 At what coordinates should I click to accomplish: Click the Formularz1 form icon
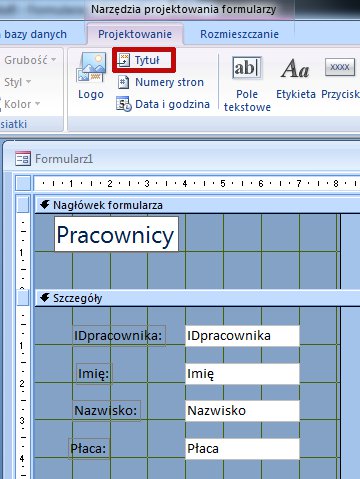(23, 159)
